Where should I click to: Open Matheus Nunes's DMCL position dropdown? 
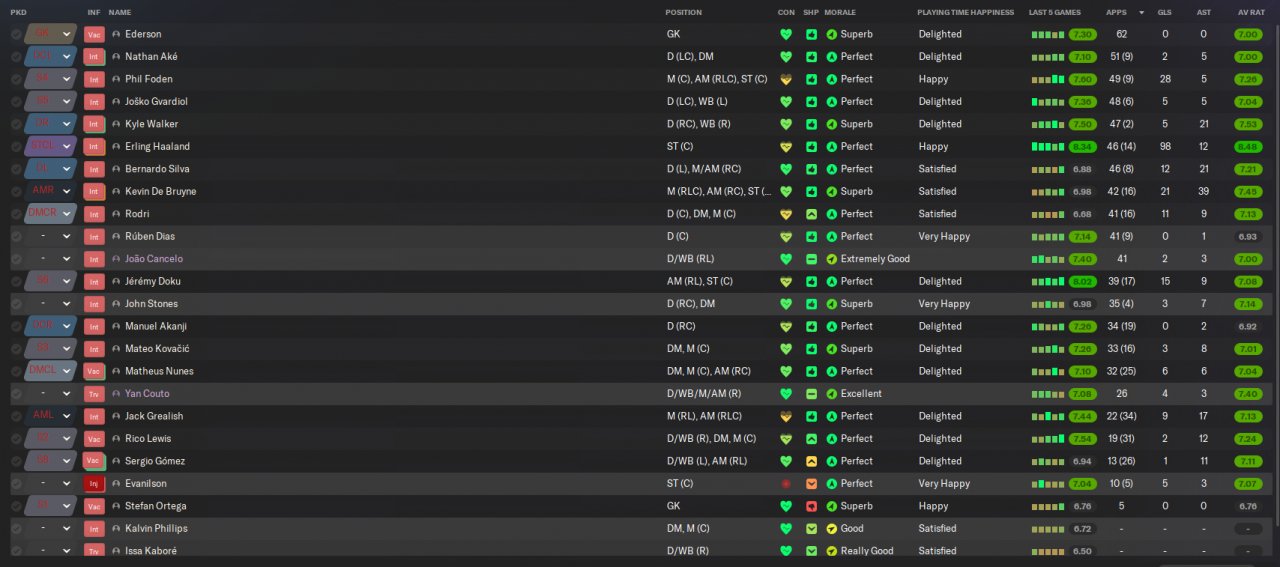coord(52,372)
